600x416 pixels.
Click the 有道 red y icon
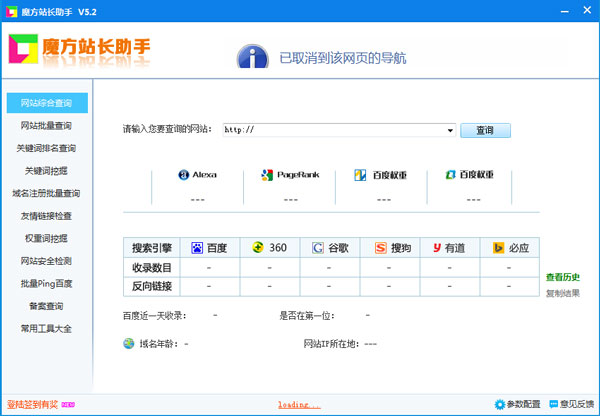pyautogui.click(x=437, y=248)
